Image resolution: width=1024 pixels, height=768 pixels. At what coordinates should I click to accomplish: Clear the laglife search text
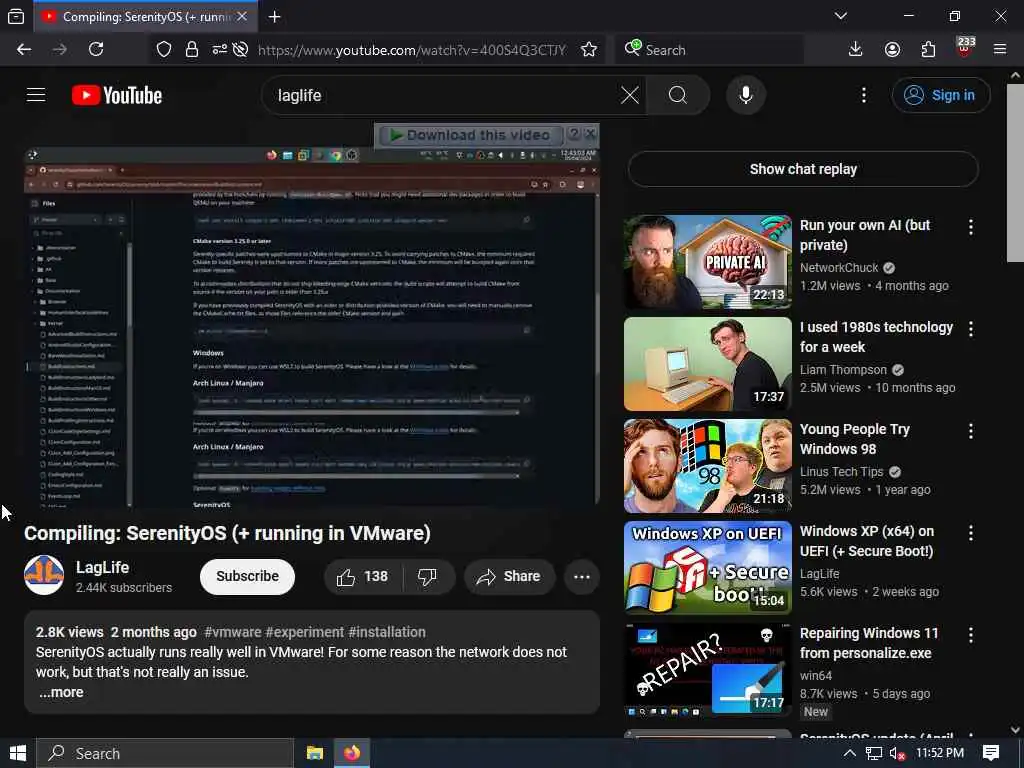pos(630,95)
